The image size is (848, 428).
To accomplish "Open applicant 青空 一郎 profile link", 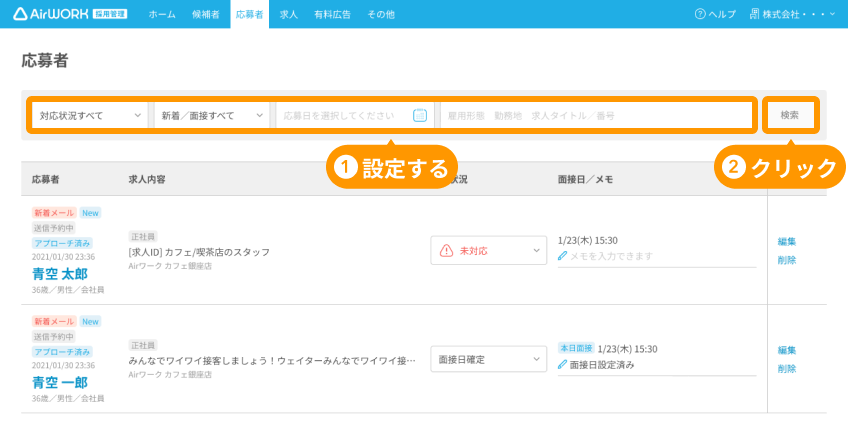I will [59, 383].
